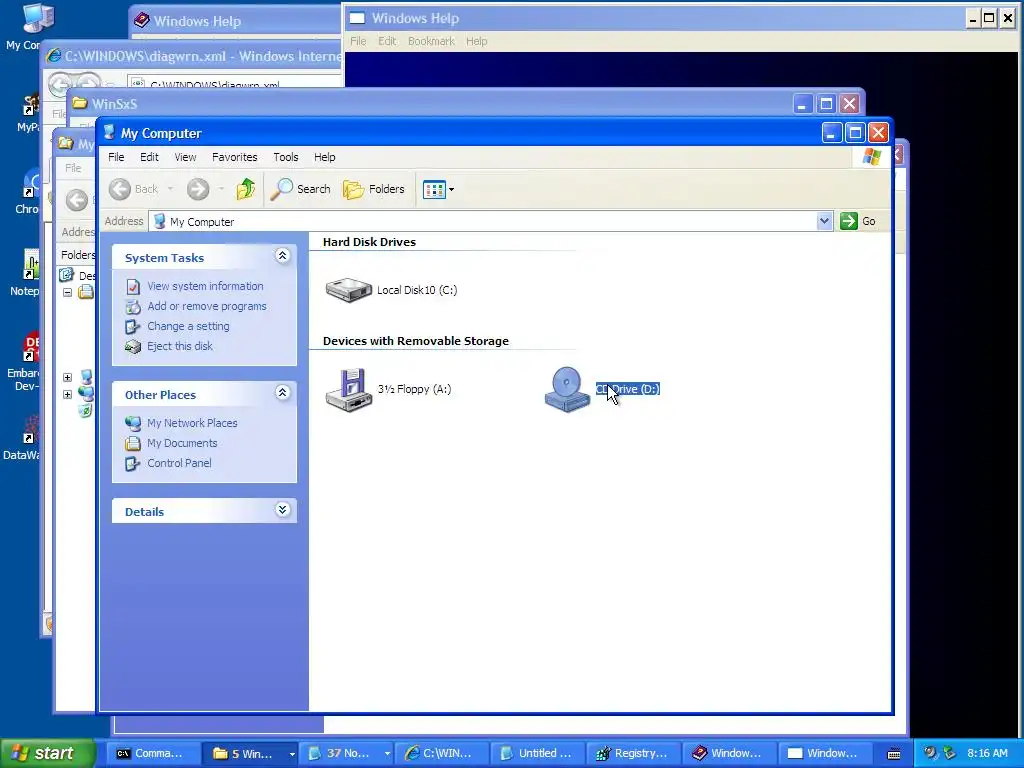This screenshot has width=1024, height=768.
Task: Open the File menu in My Computer
Action: coord(116,157)
